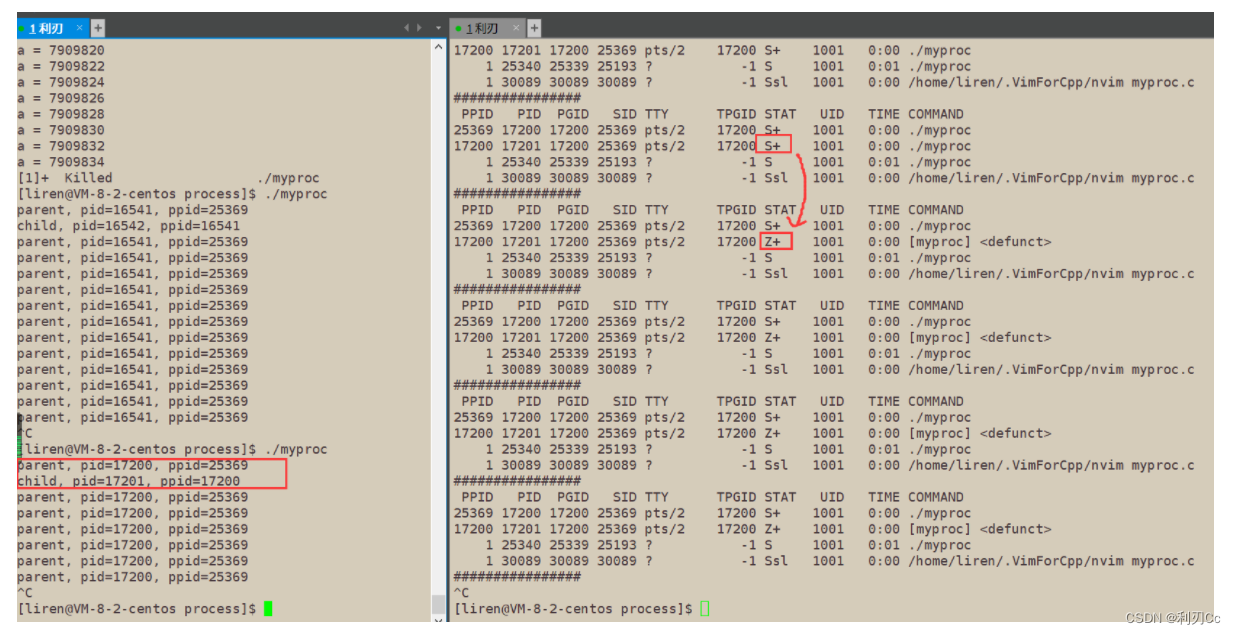Click the hollow green cursor in right pane
The width and height of the screenshot is (1236, 634).
point(705,608)
